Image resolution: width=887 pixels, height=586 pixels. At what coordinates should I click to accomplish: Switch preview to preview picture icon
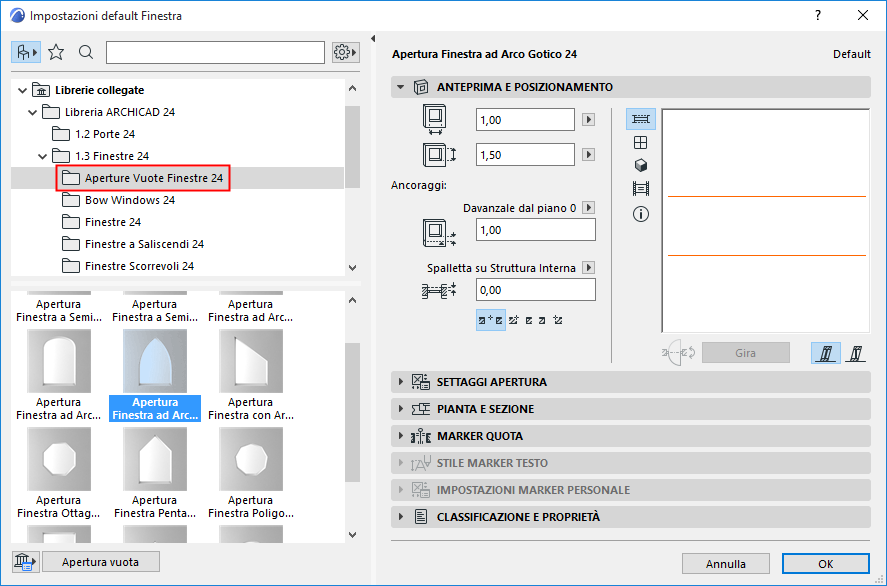click(x=640, y=188)
